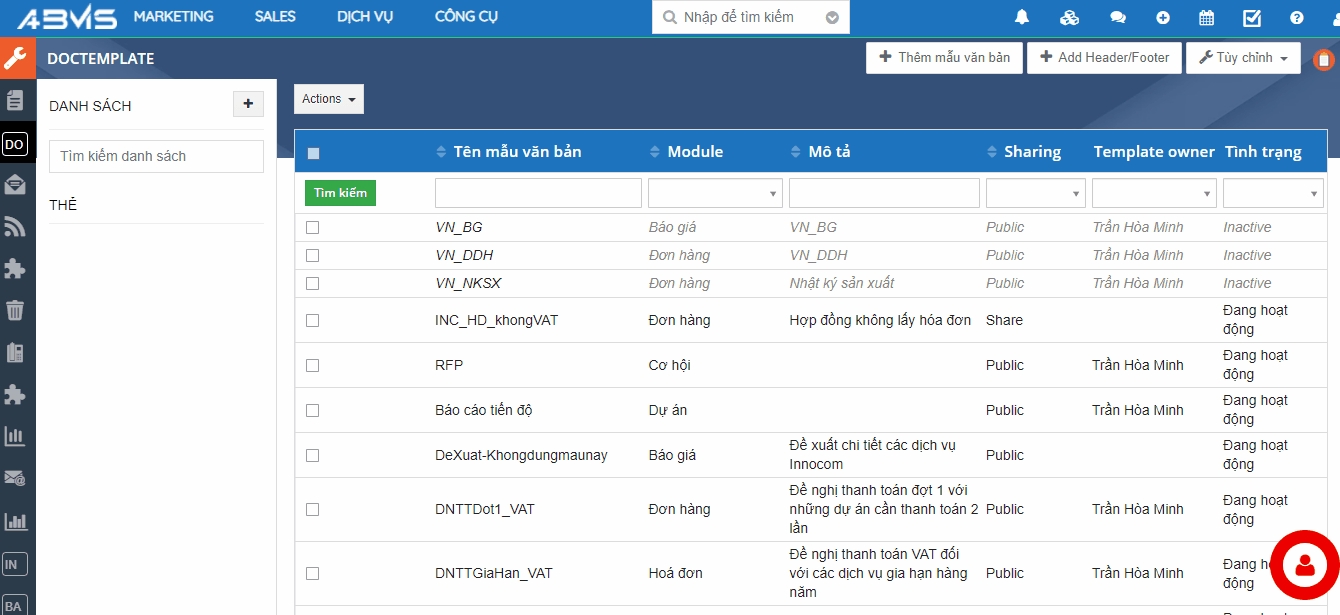Click the Thêm mẫu văn bản button
This screenshot has width=1340, height=615.
tap(944, 58)
